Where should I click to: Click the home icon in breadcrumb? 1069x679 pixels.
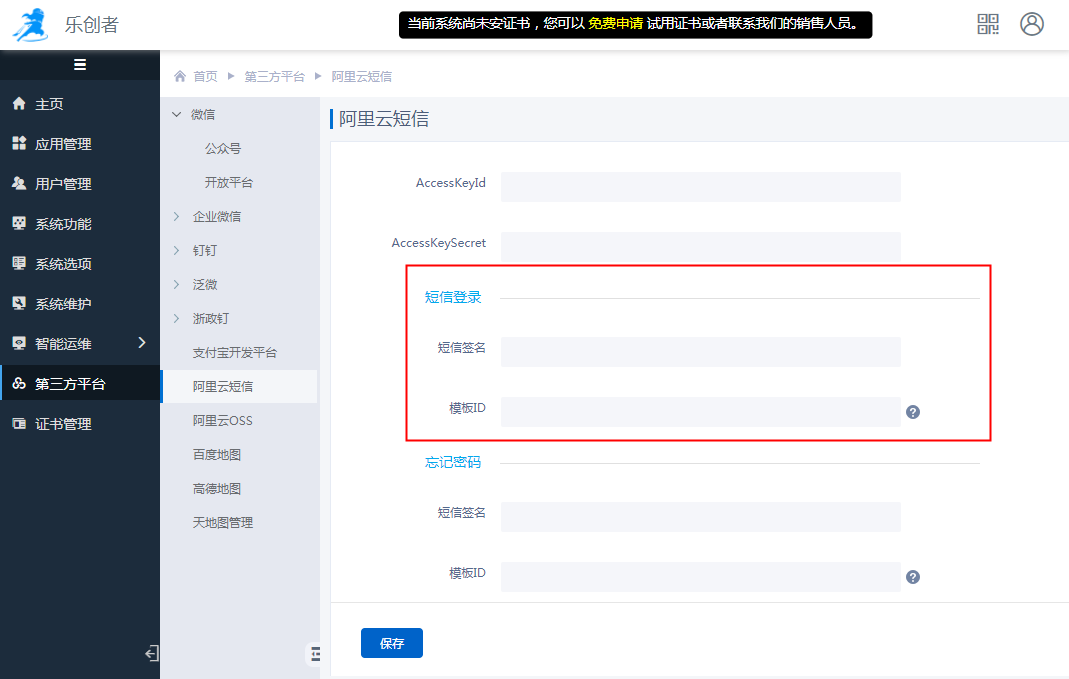tap(180, 76)
